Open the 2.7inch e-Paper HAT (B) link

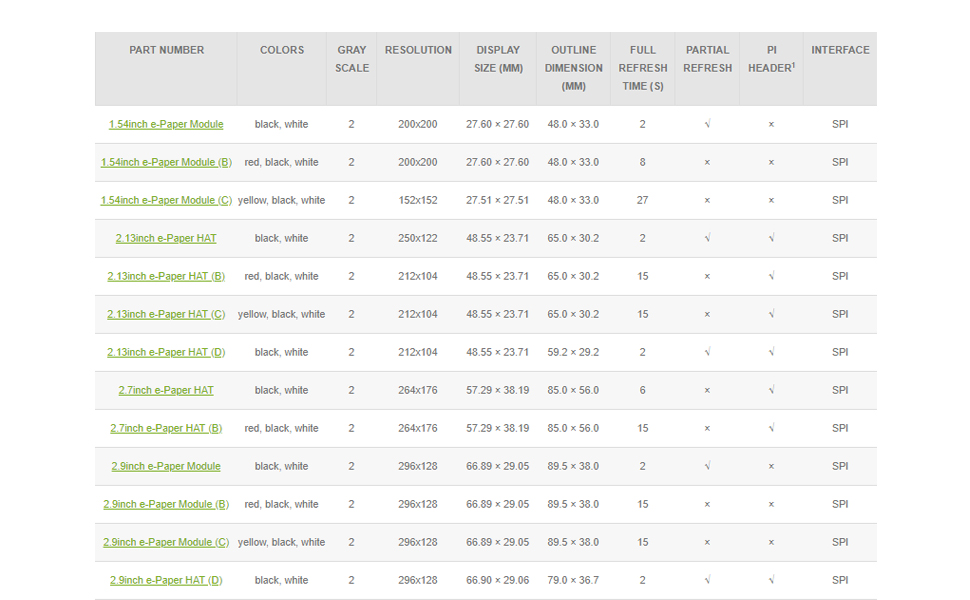click(166, 428)
